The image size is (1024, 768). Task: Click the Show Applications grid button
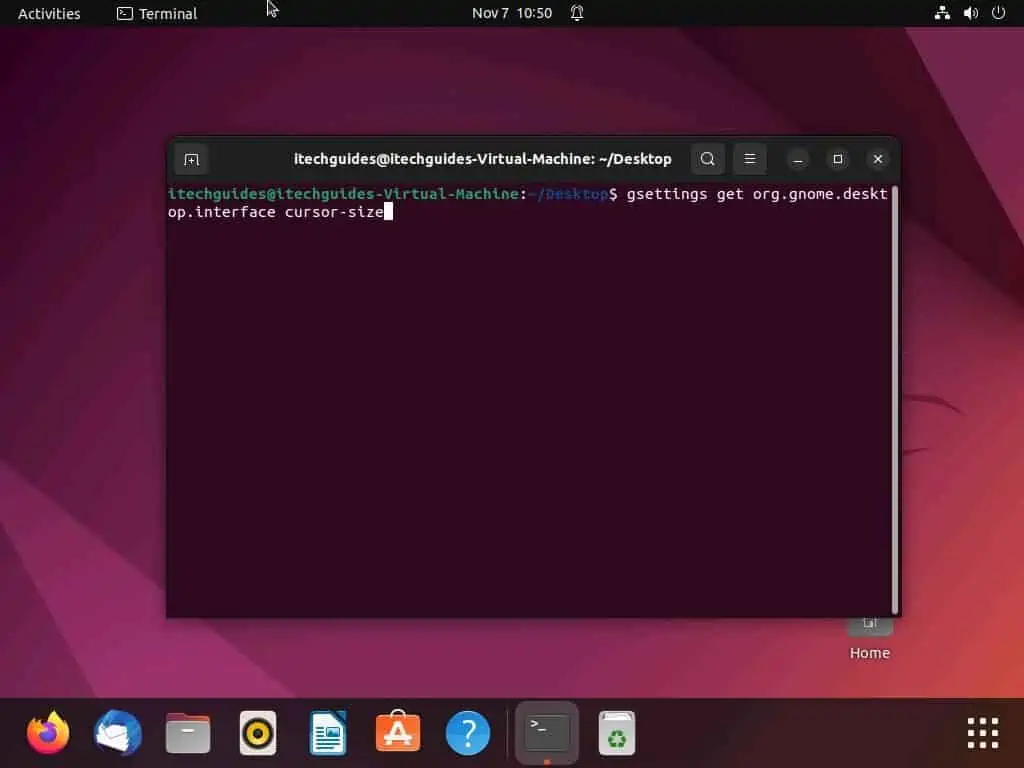click(982, 732)
